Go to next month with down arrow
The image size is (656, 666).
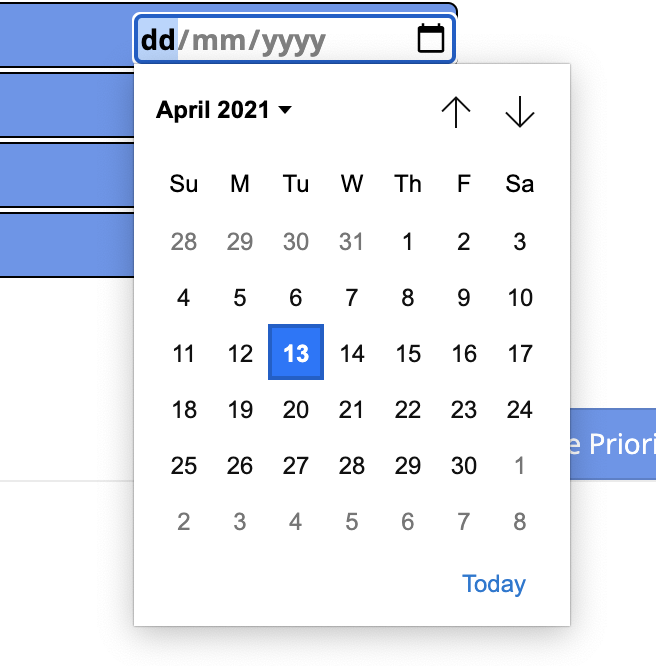(520, 112)
